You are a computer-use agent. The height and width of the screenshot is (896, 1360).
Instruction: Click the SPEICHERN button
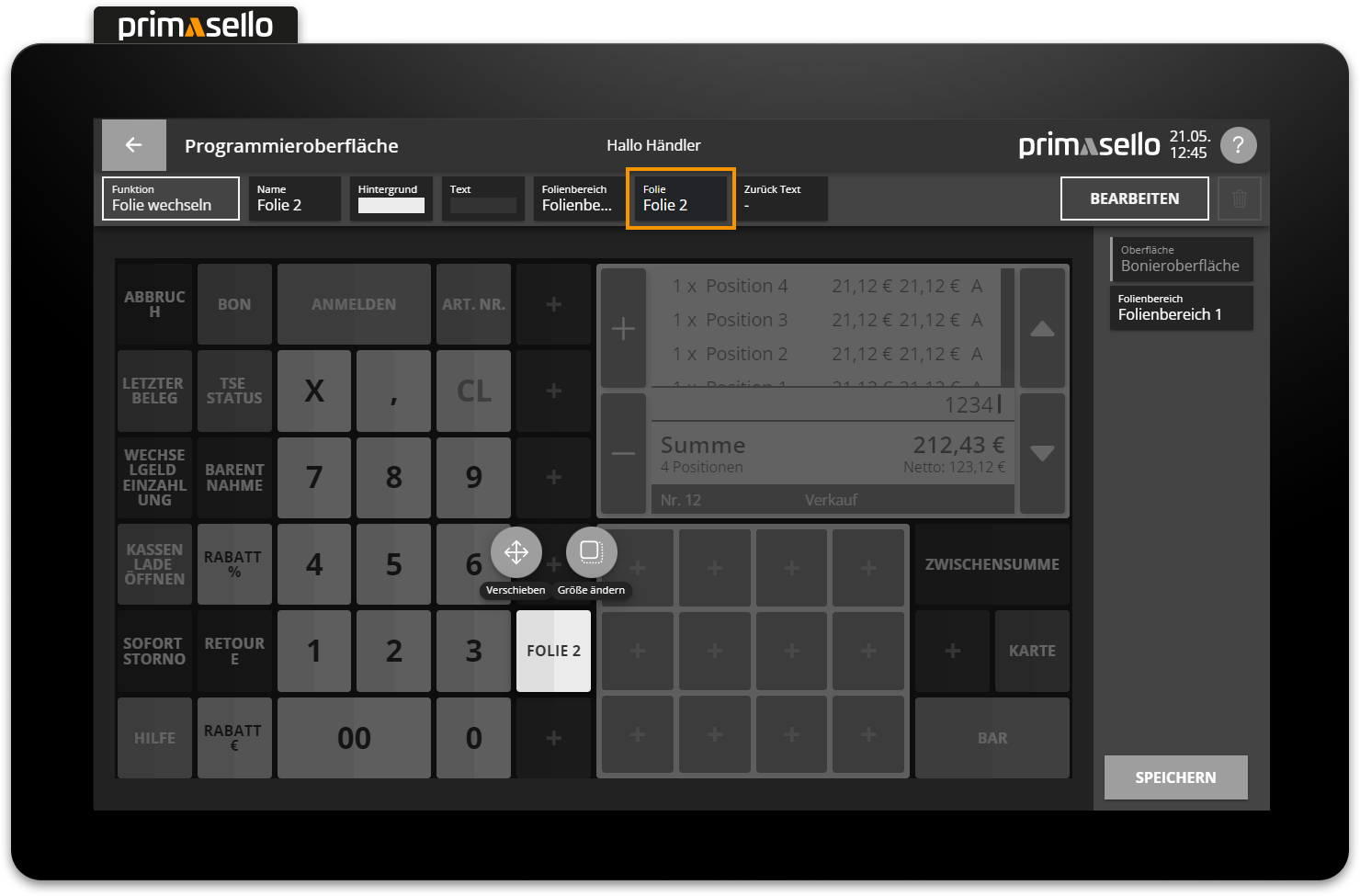1175,777
